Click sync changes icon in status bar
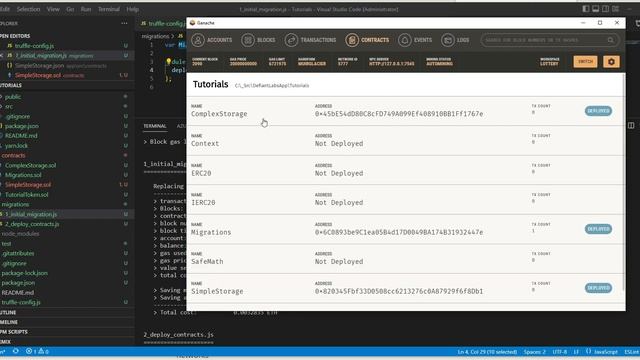The height and width of the screenshot is (360, 640). coord(16,351)
